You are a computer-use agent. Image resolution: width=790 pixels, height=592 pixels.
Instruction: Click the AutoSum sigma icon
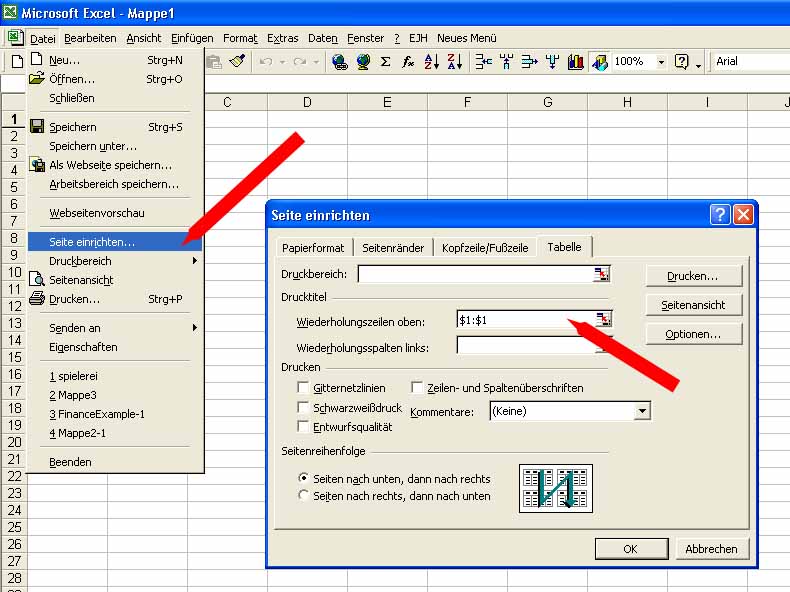click(x=385, y=62)
